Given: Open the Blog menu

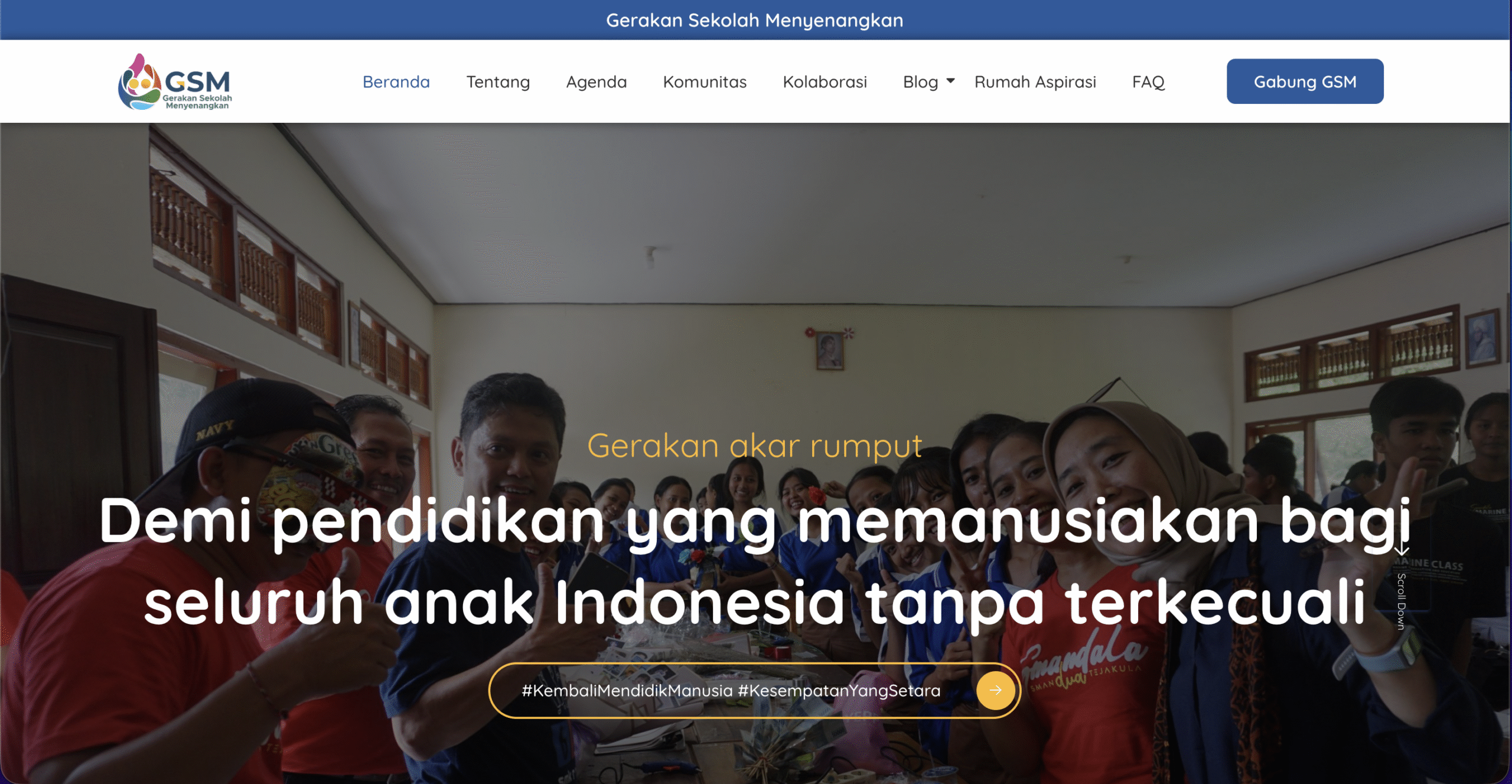Looking at the screenshot, I should coord(920,82).
